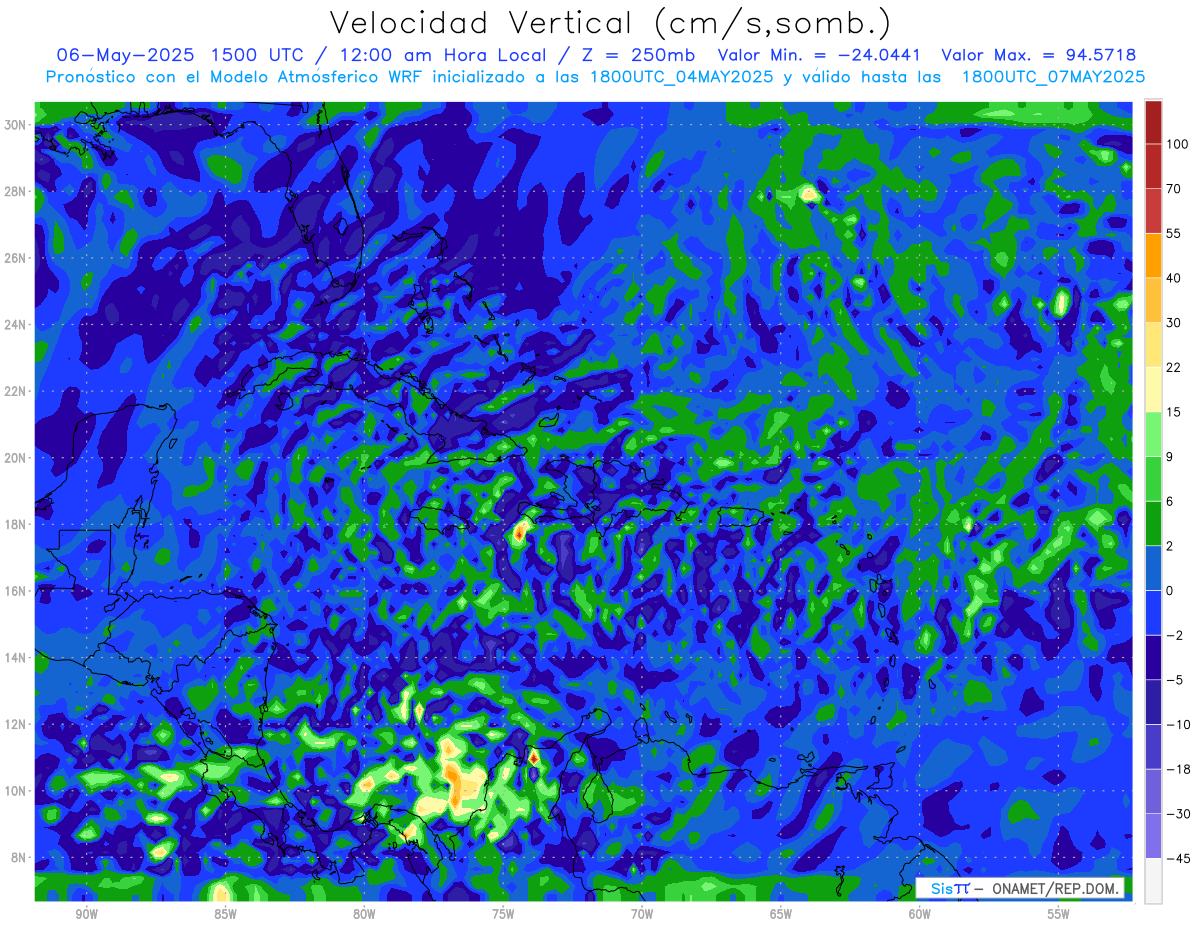Click the '8N' latitude label
Image resolution: width=1200 pixels, height=927 pixels.
20,858
